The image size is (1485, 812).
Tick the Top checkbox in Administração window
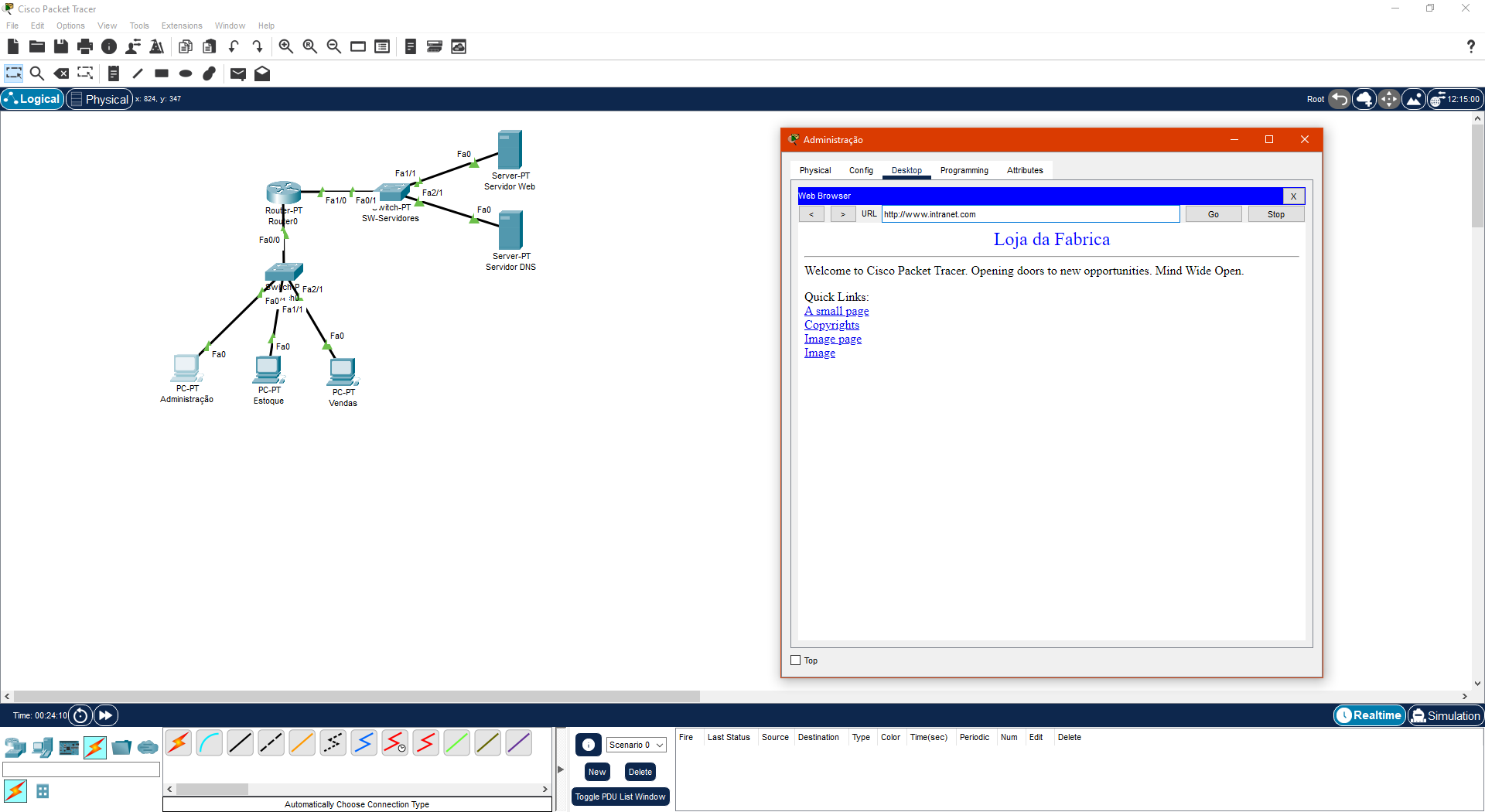tap(796, 660)
